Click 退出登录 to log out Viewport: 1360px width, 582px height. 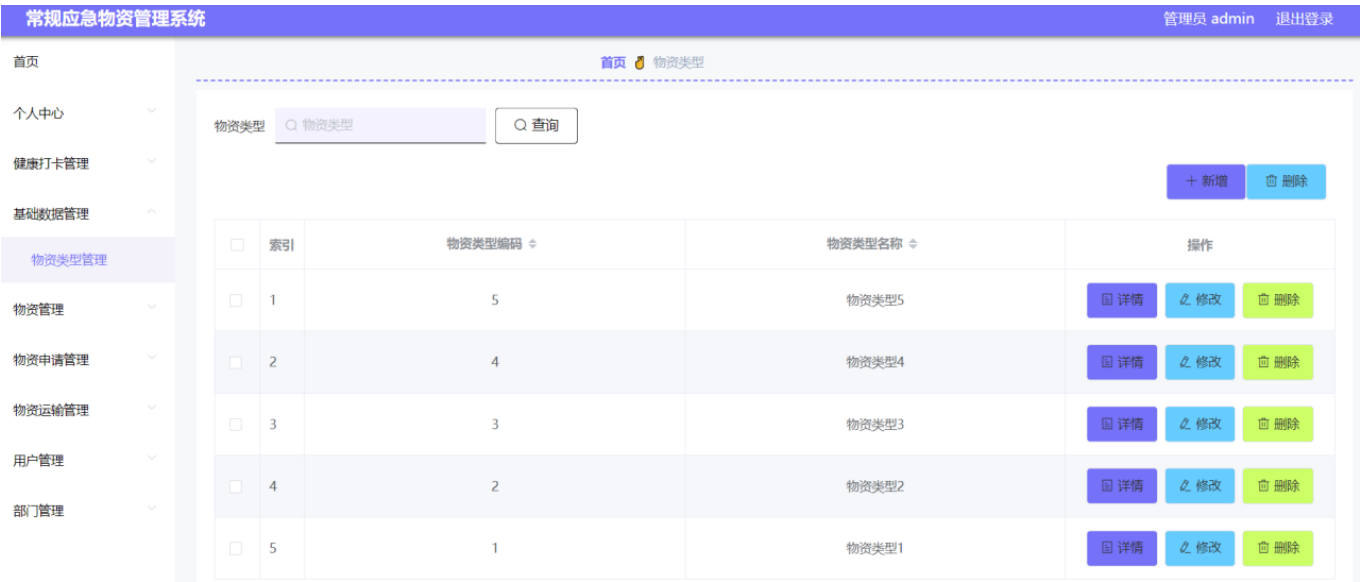[x=1304, y=19]
